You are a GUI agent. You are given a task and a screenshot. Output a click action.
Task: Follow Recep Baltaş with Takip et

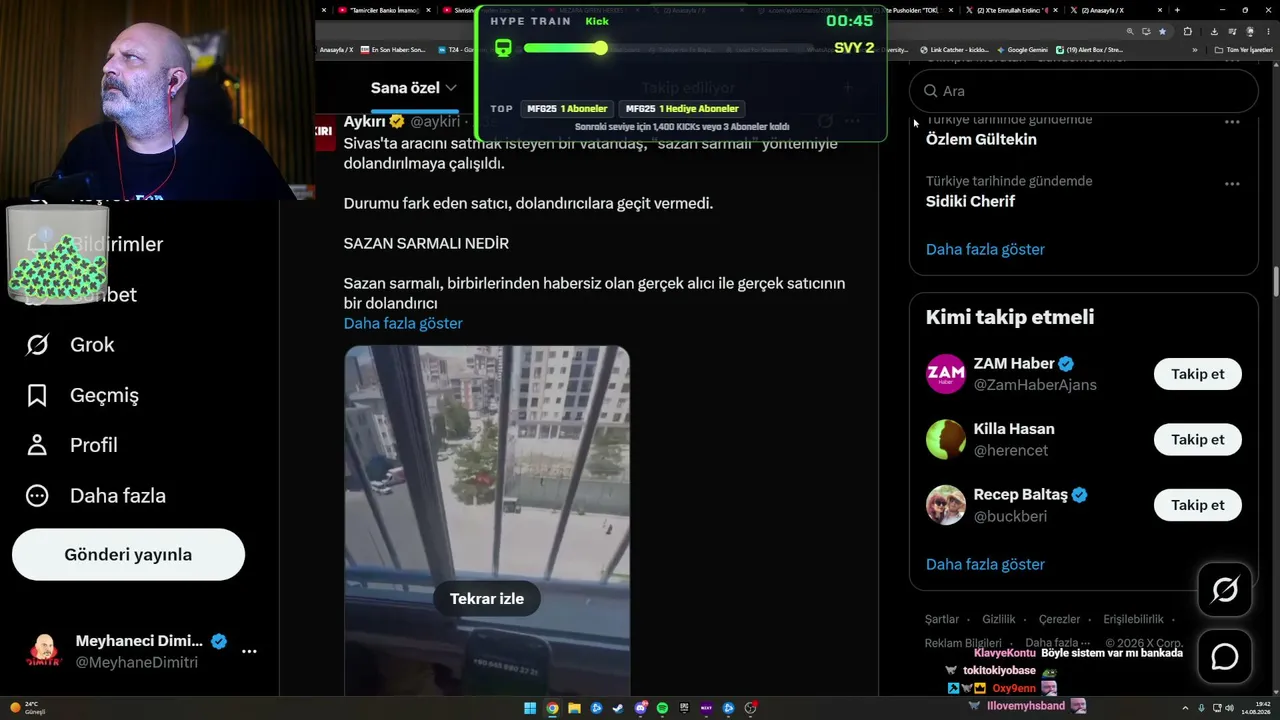click(x=1198, y=505)
